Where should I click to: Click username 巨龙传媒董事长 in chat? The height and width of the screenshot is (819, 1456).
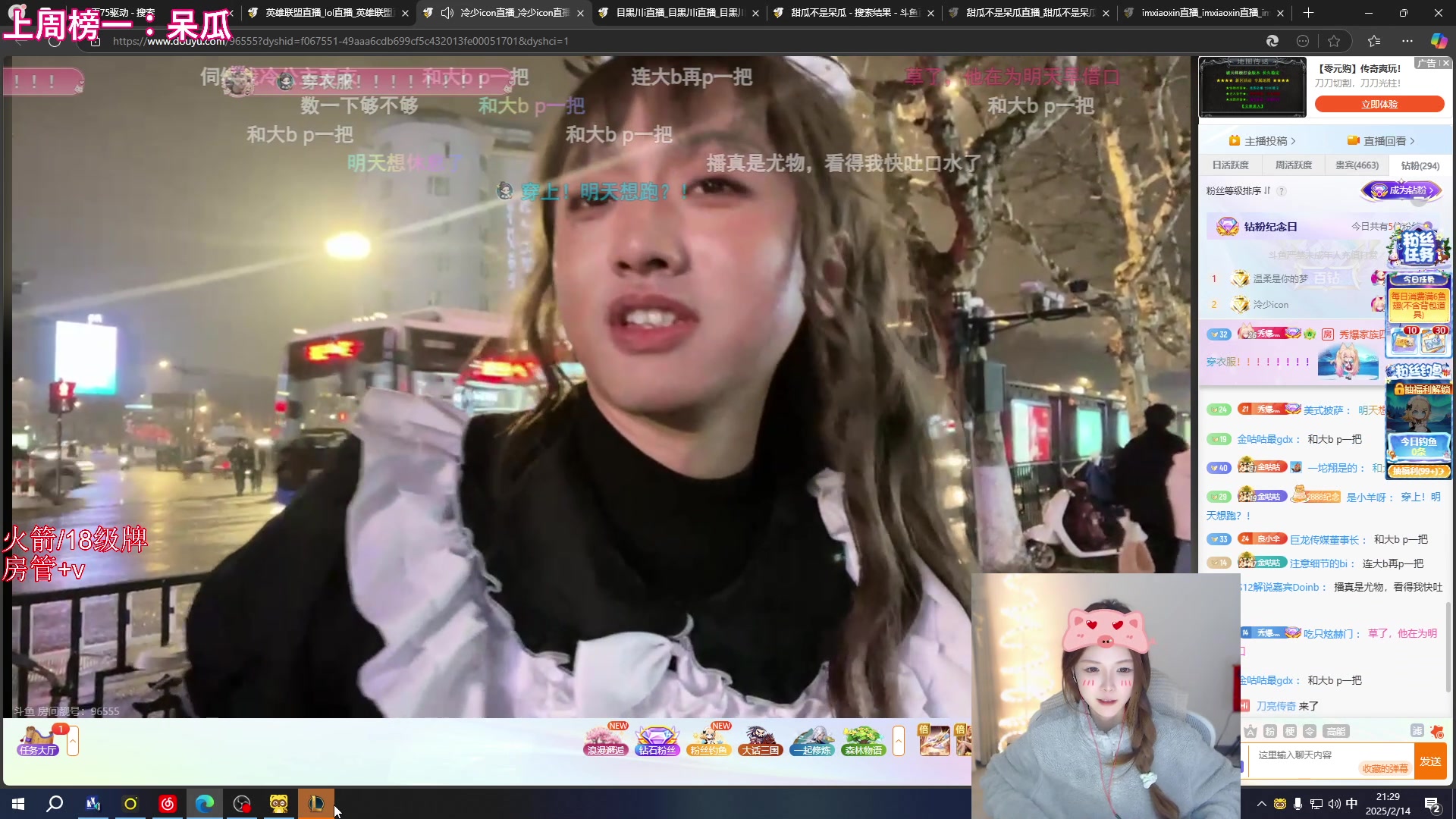point(1325,540)
